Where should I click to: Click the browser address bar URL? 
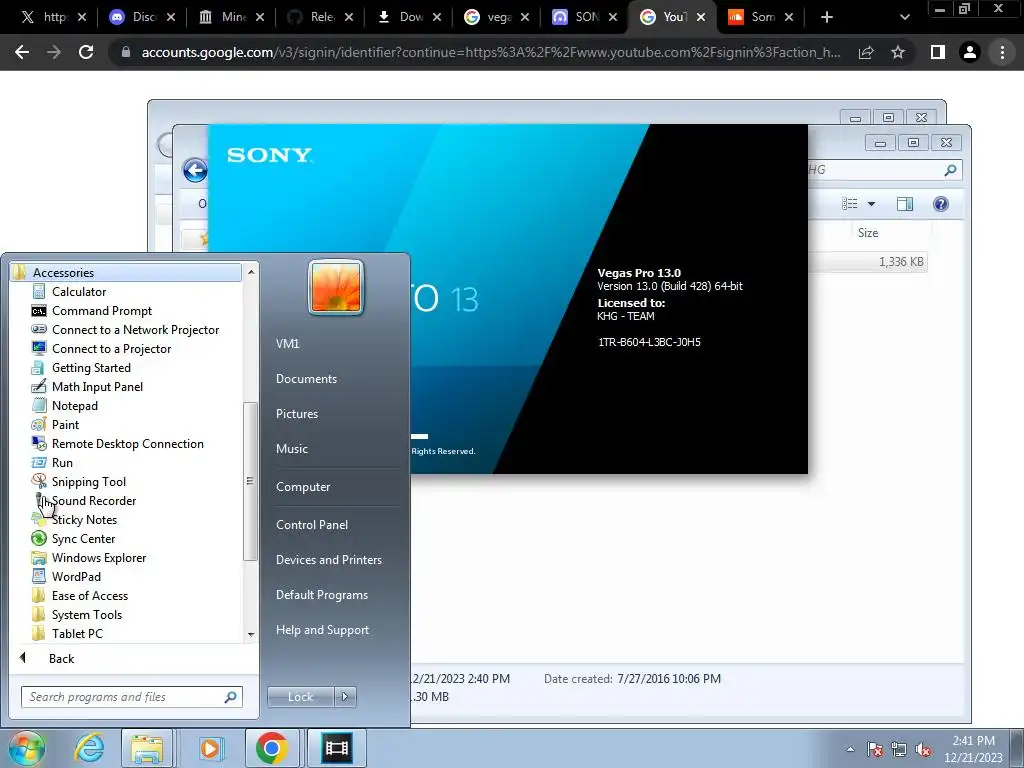click(490, 52)
